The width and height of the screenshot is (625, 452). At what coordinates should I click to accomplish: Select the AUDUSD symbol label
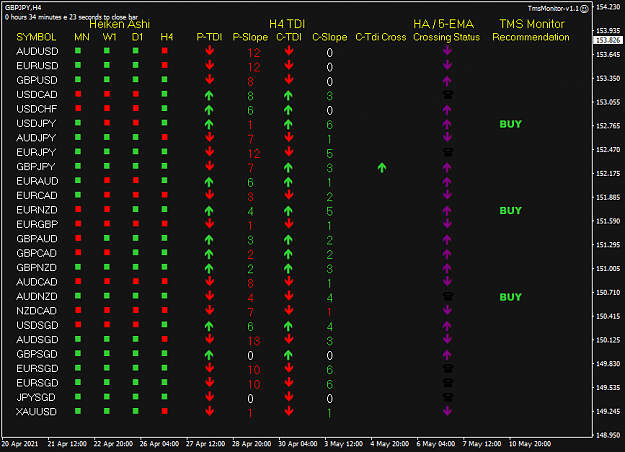(x=37, y=51)
